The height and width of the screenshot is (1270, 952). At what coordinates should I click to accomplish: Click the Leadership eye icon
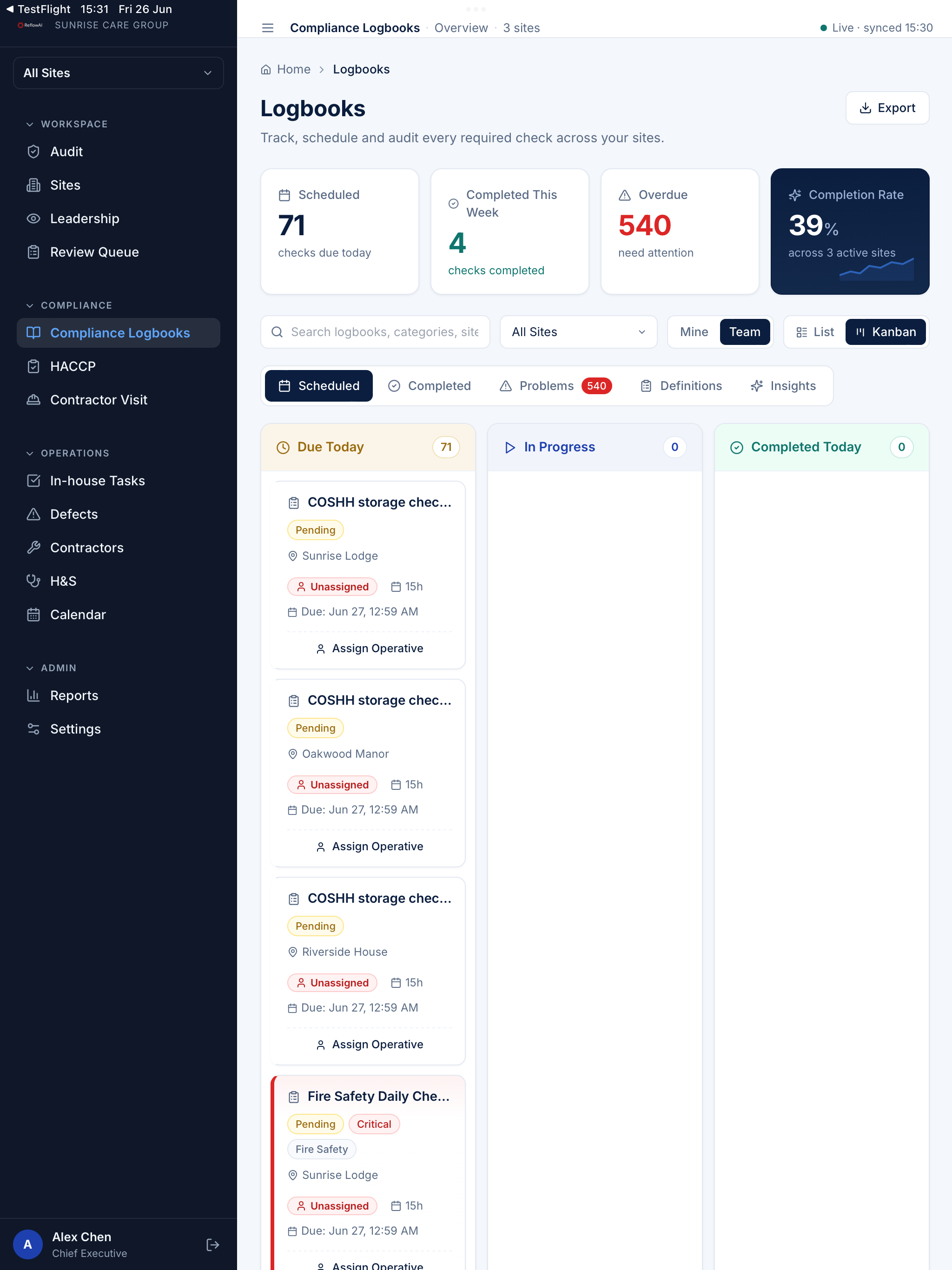point(33,219)
